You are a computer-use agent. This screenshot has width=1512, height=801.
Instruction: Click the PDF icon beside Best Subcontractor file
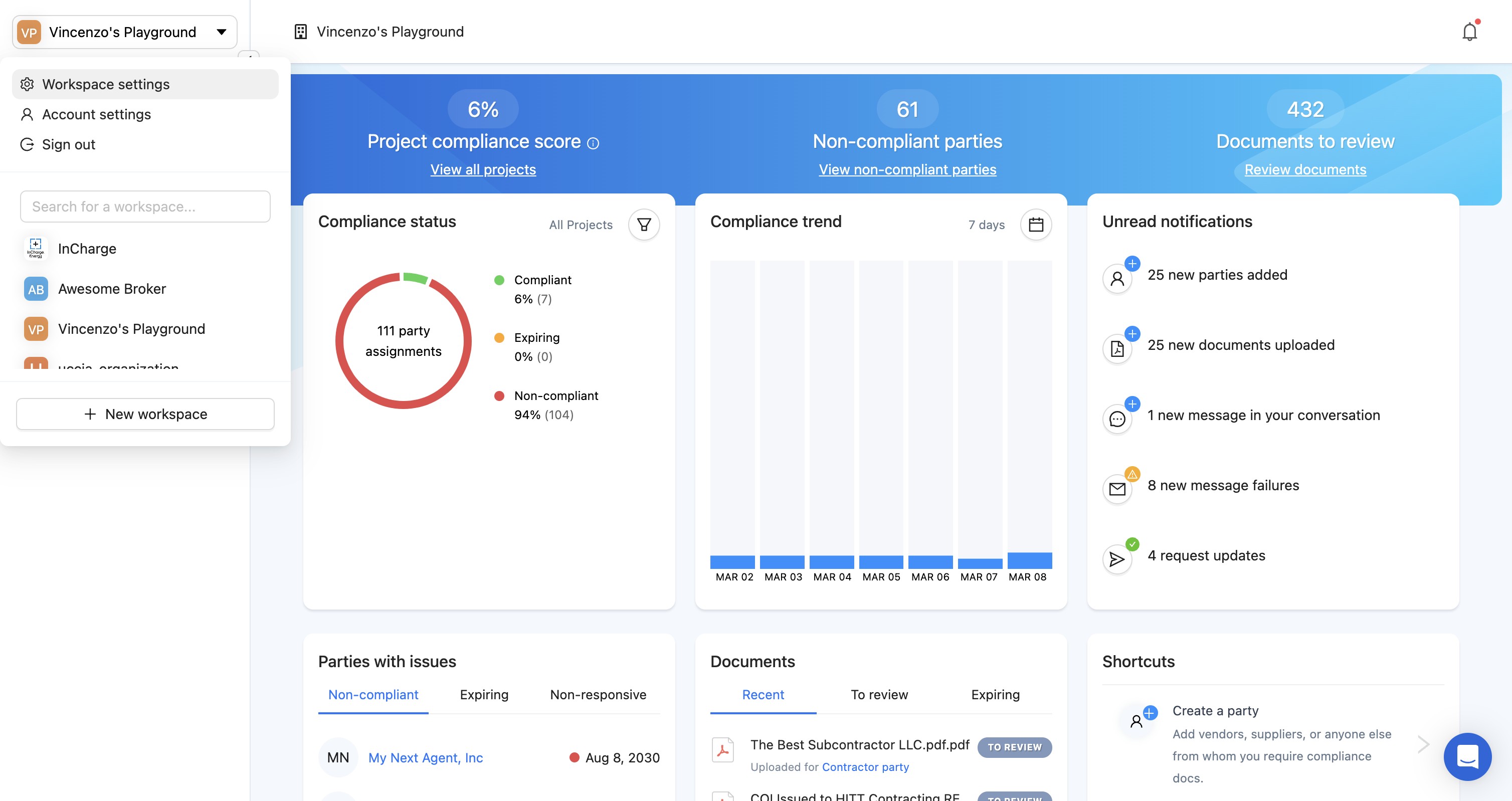[722, 749]
